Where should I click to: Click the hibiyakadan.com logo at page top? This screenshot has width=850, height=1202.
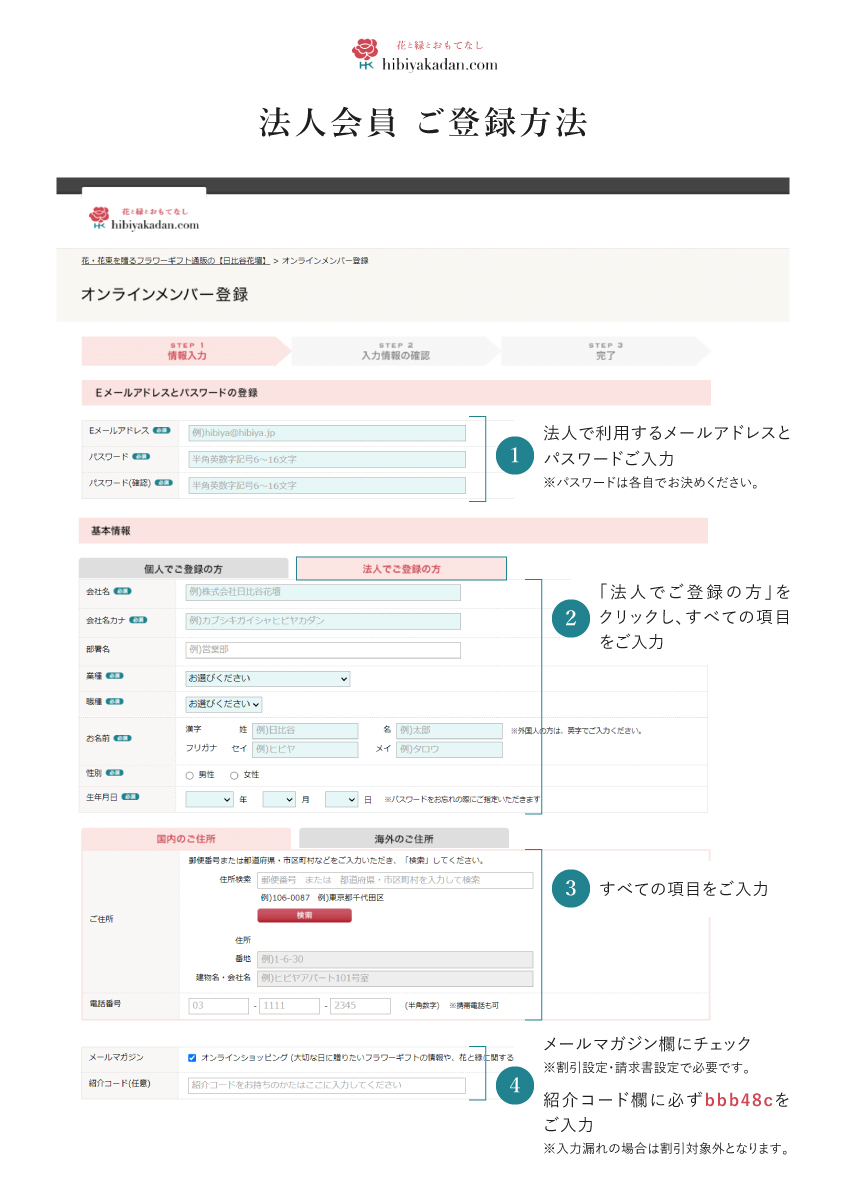(x=424, y=55)
